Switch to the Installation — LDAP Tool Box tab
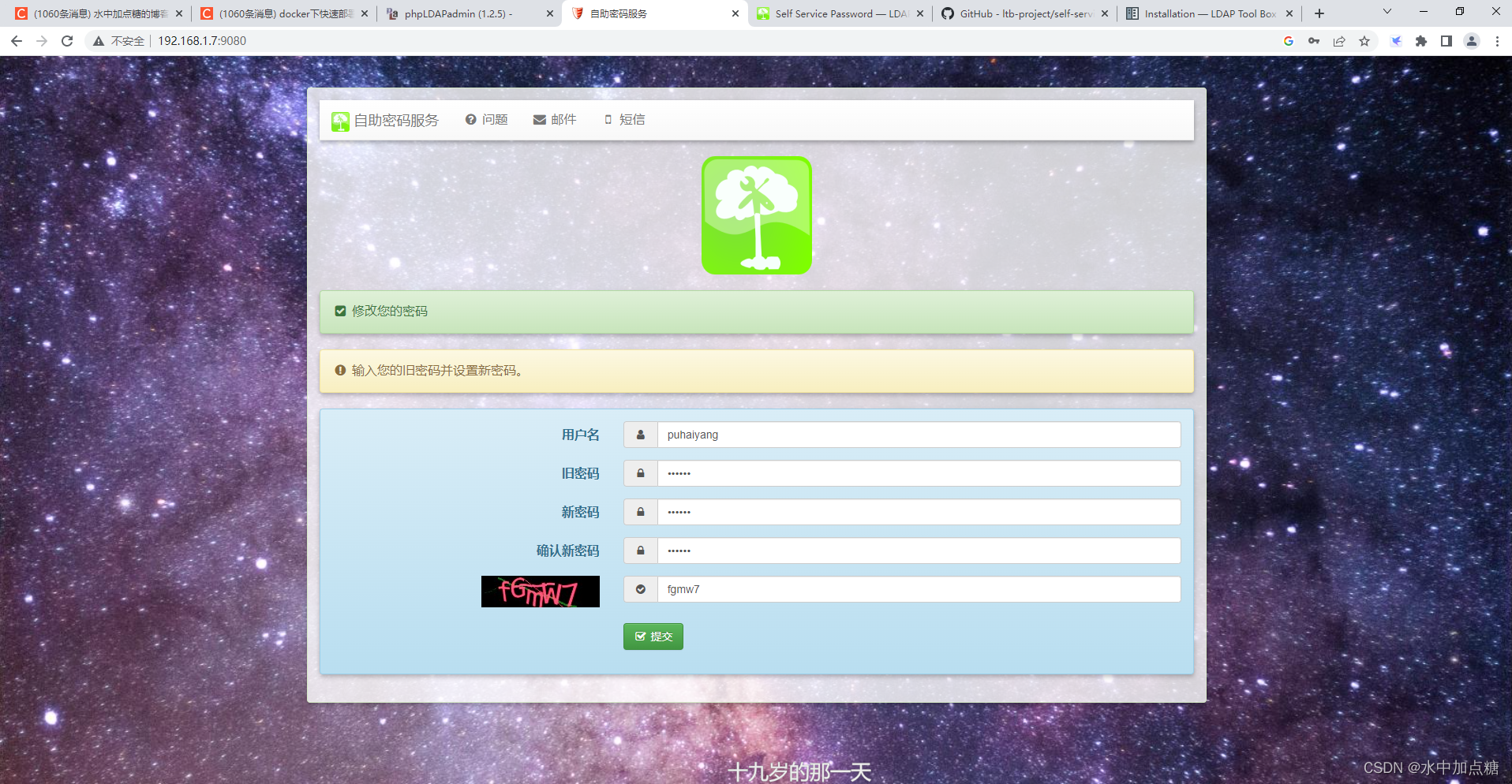 tap(1210, 13)
